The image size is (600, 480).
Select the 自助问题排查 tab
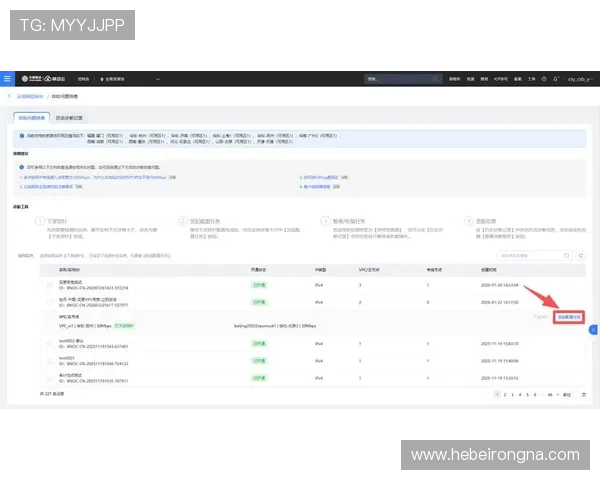click(x=34, y=117)
